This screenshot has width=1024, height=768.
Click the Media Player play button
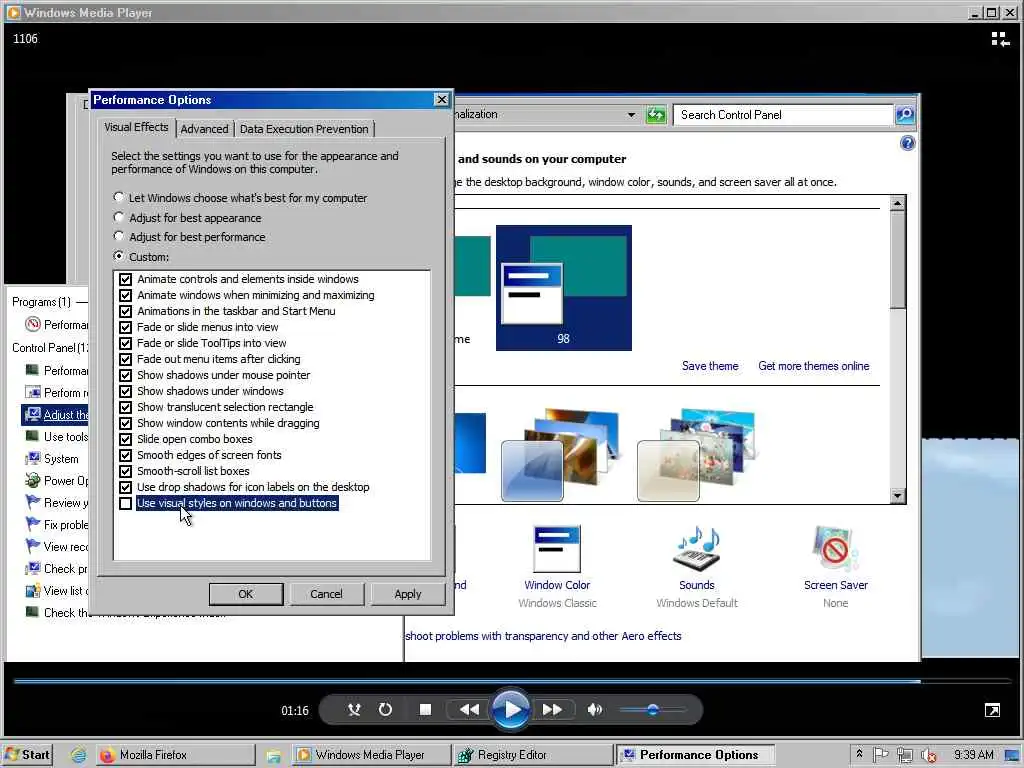click(x=511, y=709)
